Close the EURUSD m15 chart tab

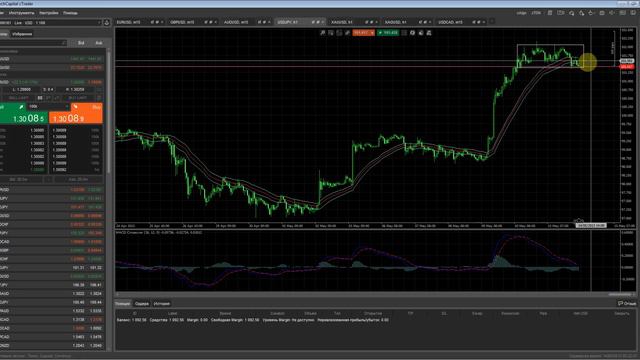(x=162, y=22)
